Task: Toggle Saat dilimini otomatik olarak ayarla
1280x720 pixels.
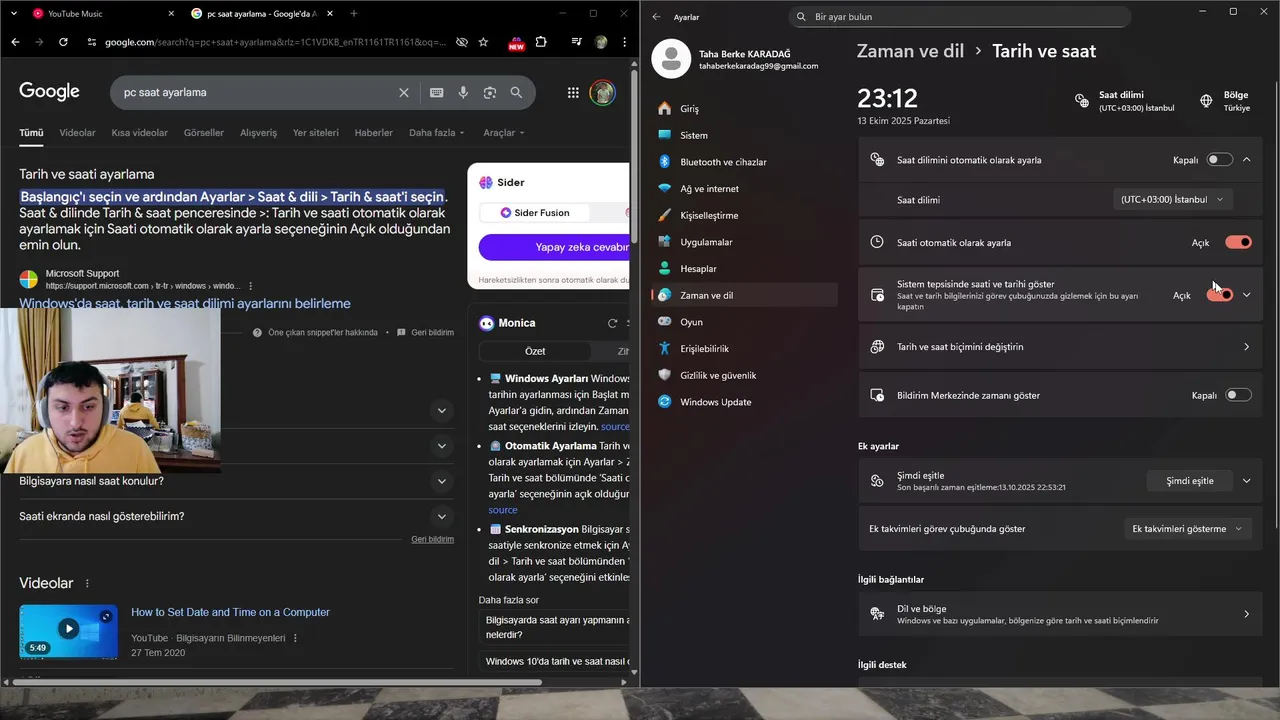Action: tap(1219, 160)
